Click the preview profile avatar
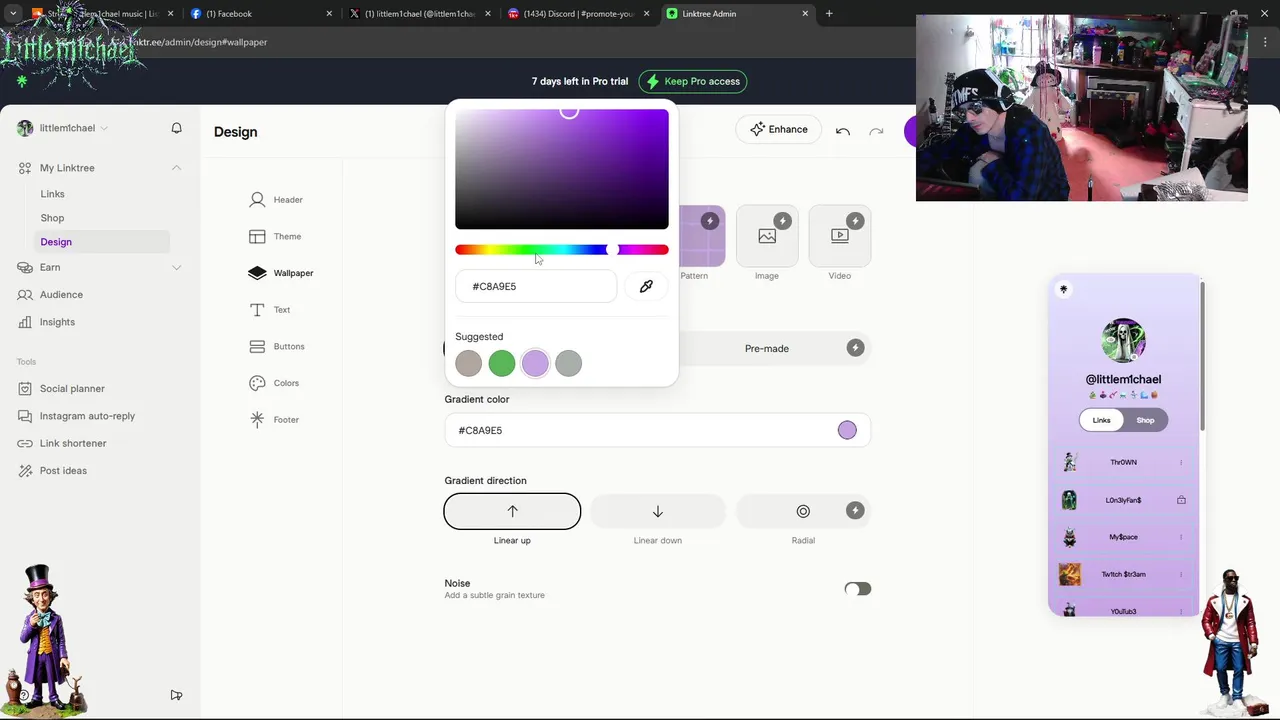 click(x=1123, y=341)
